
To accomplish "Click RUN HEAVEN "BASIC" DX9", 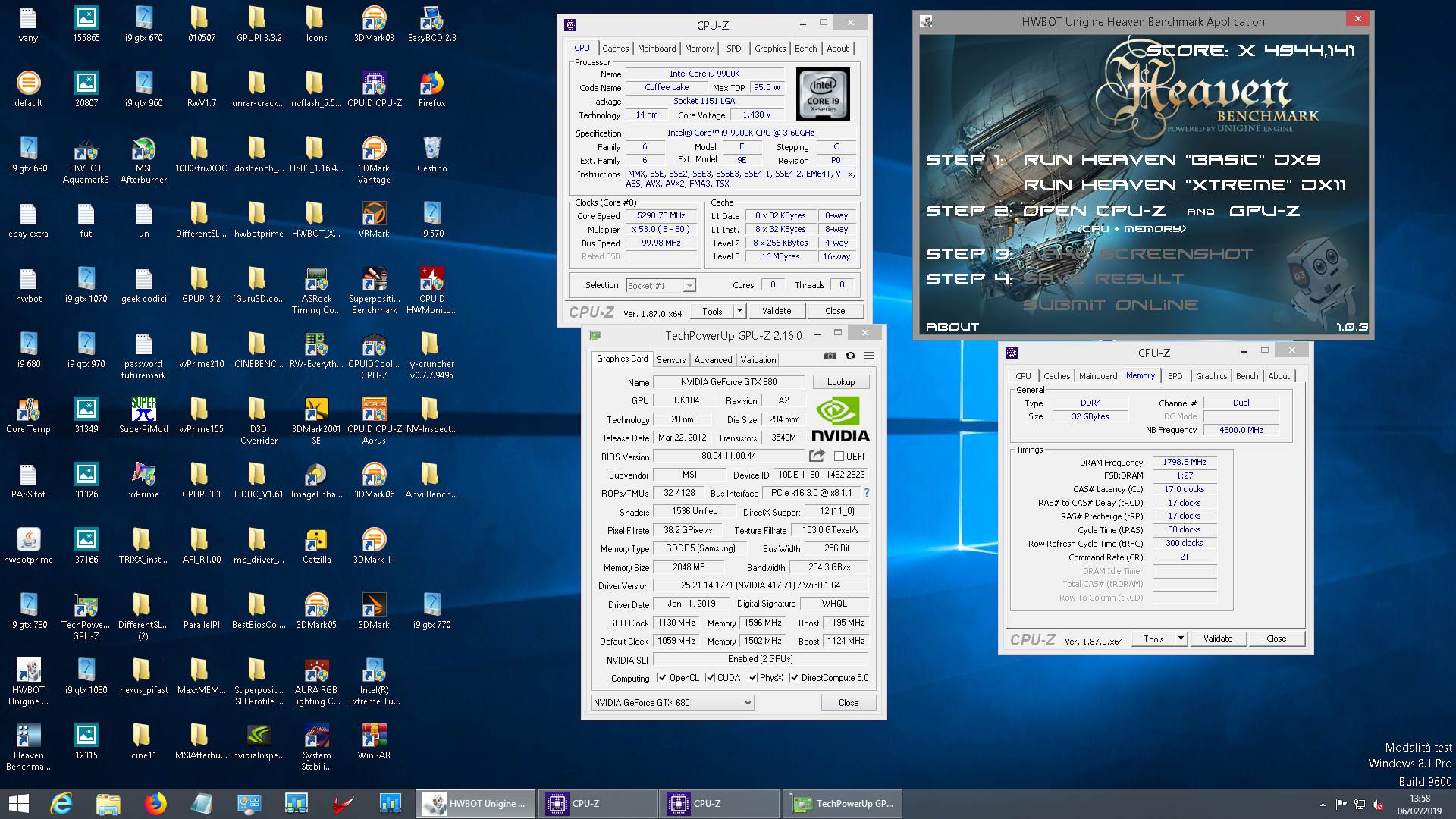I will (1172, 160).
